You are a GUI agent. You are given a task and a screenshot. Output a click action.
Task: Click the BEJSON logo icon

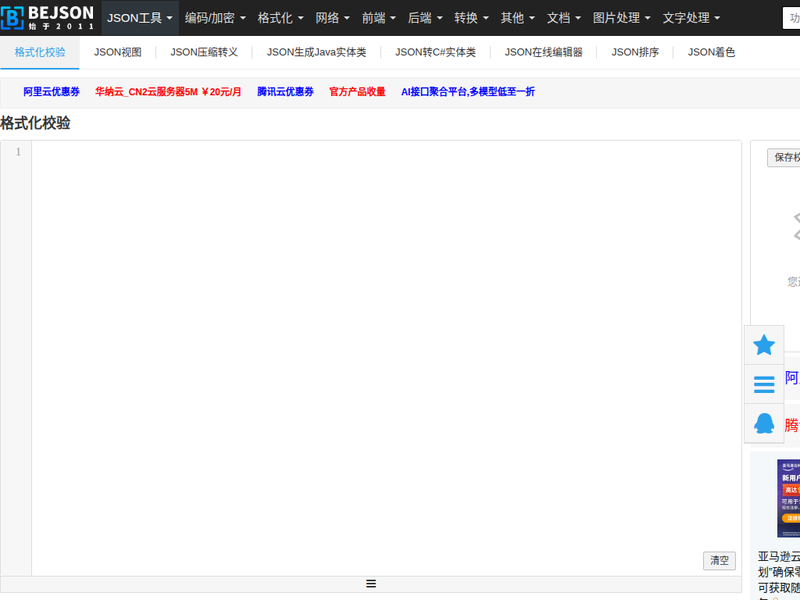tap(13, 17)
